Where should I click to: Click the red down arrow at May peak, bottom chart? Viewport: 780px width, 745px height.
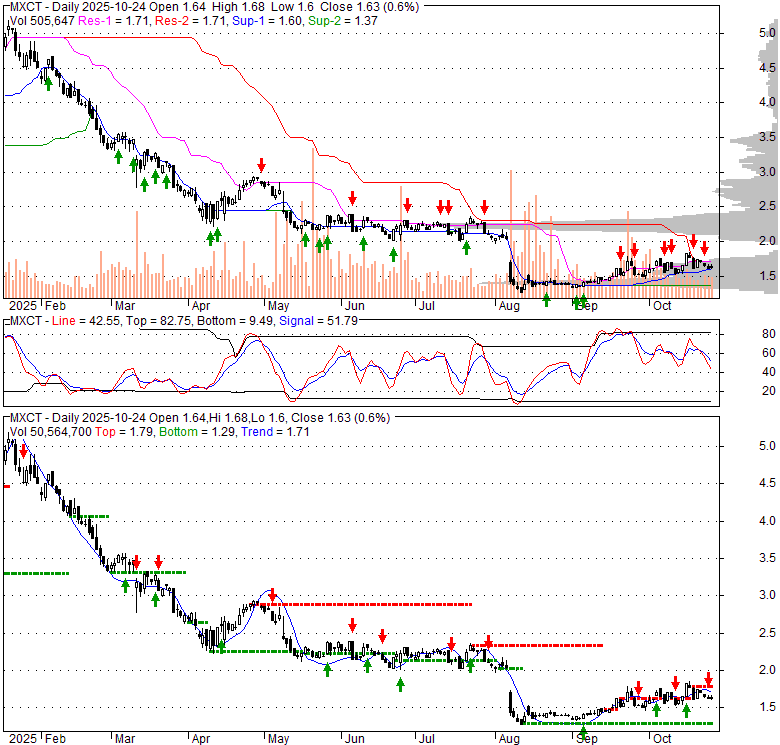click(272, 594)
